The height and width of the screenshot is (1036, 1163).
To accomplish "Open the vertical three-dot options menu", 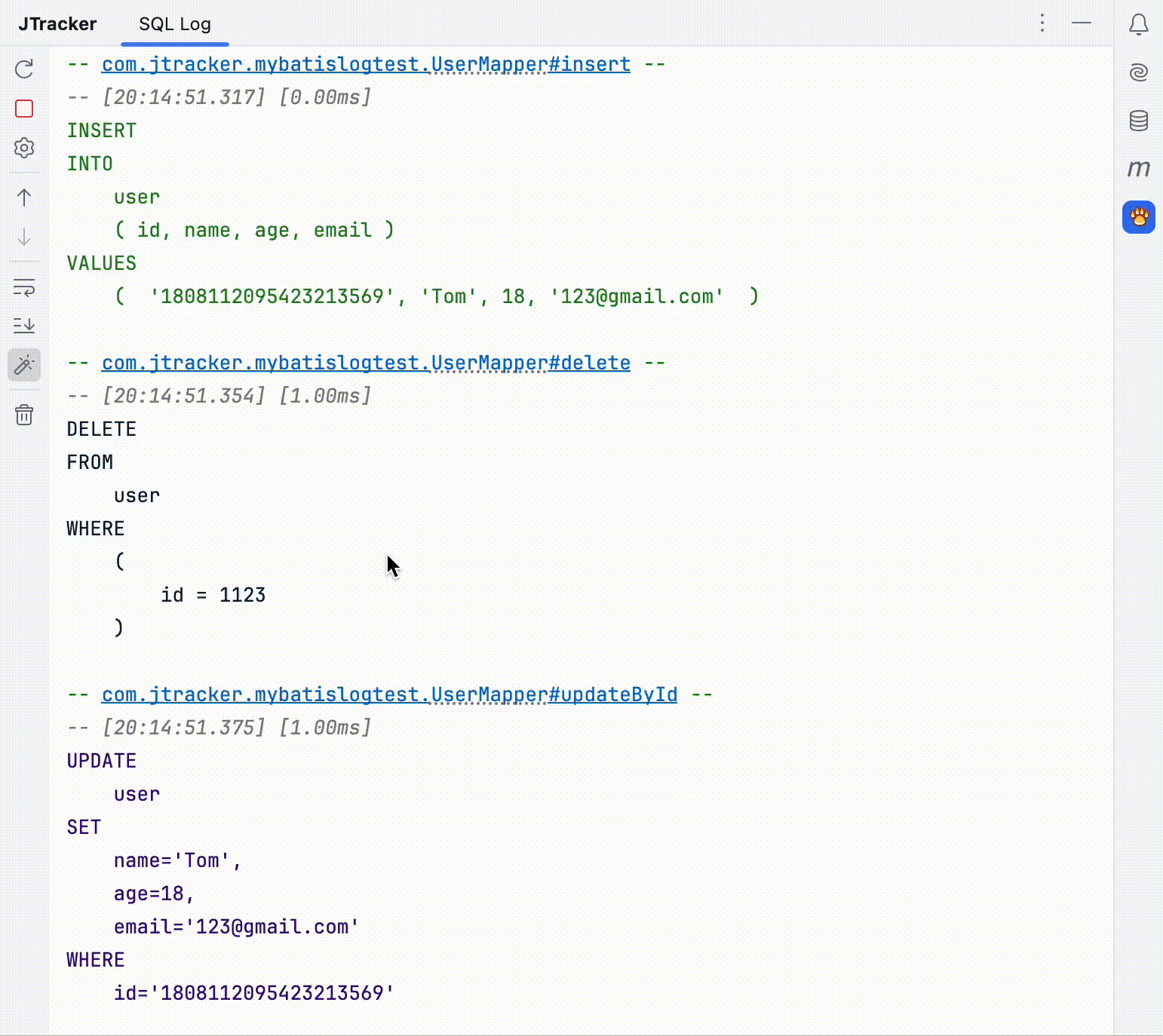I will (x=1042, y=23).
